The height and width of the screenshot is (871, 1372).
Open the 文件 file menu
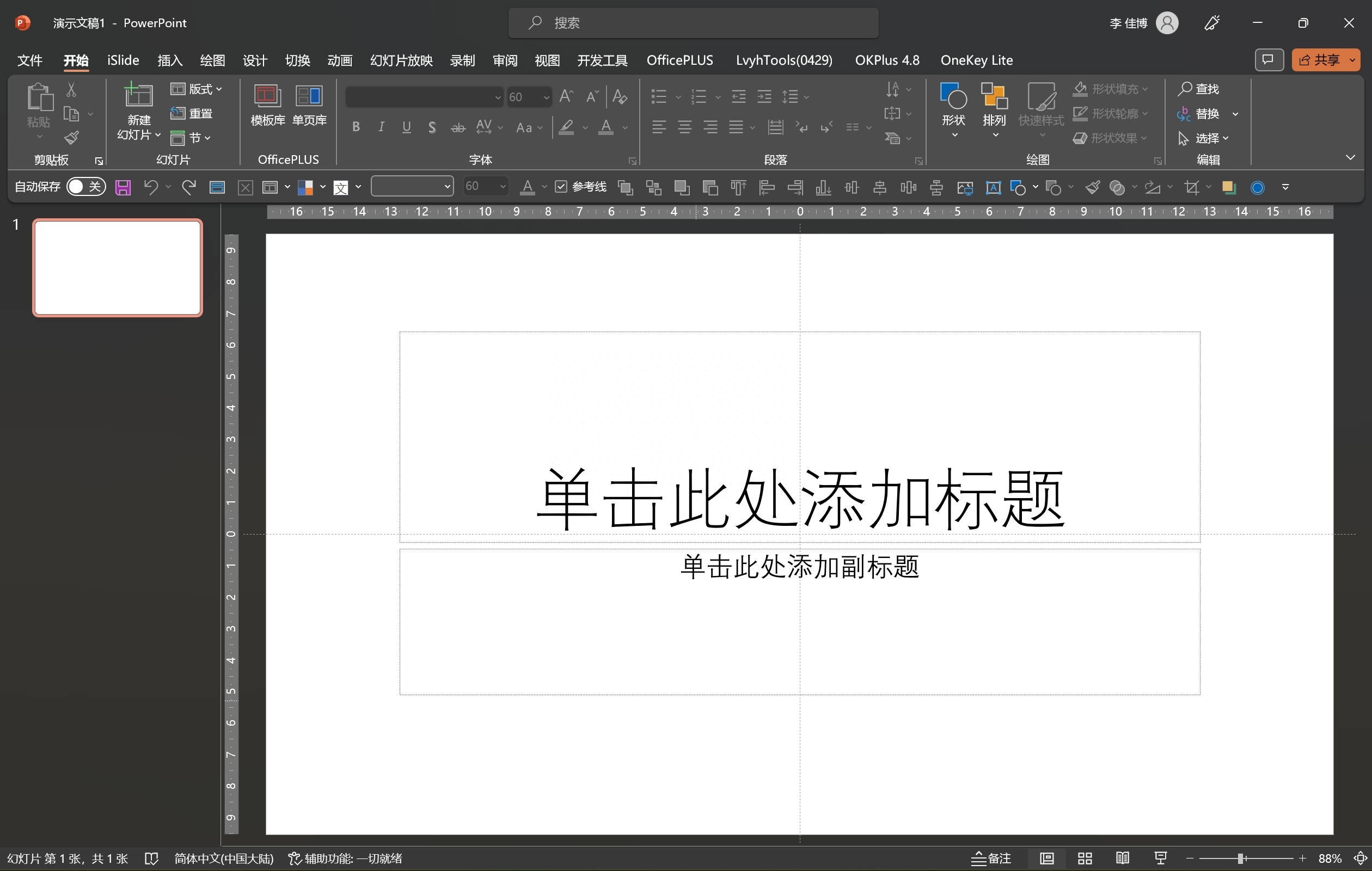coord(29,60)
